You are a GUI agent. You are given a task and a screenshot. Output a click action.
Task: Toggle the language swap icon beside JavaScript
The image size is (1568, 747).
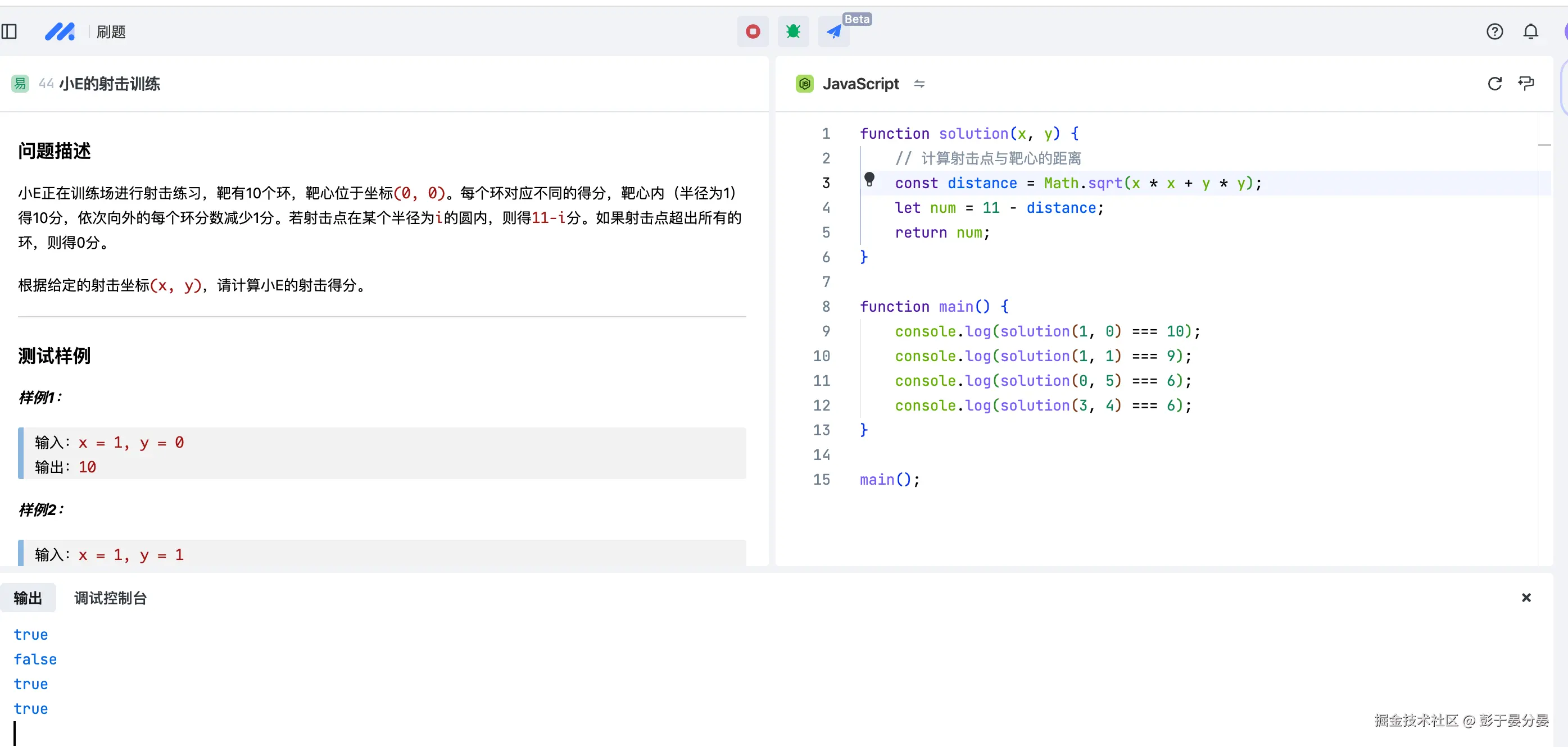coord(918,84)
